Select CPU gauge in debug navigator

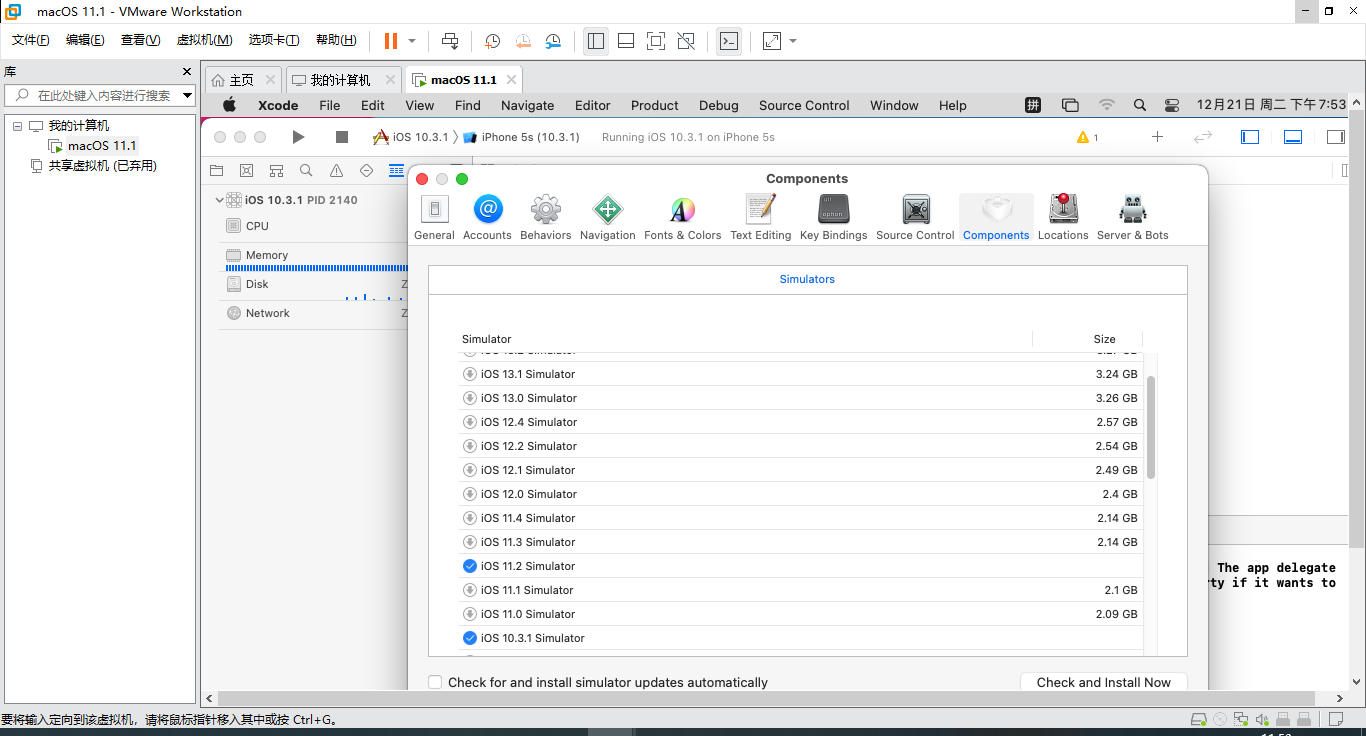pyautogui.click(x=312, y=226)
